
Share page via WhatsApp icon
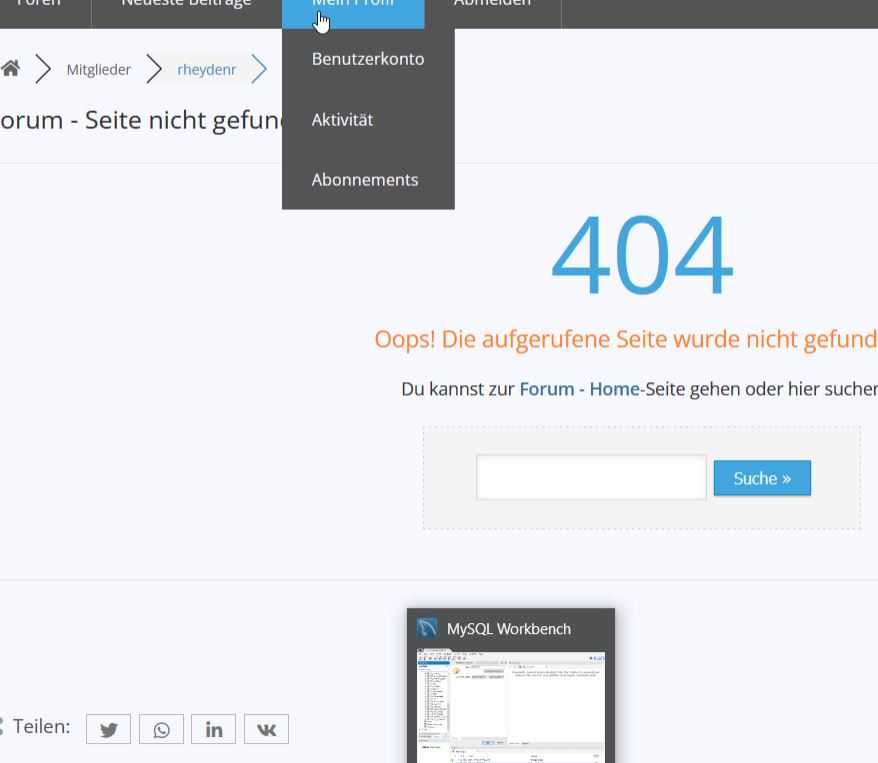[x=161, y=729]
